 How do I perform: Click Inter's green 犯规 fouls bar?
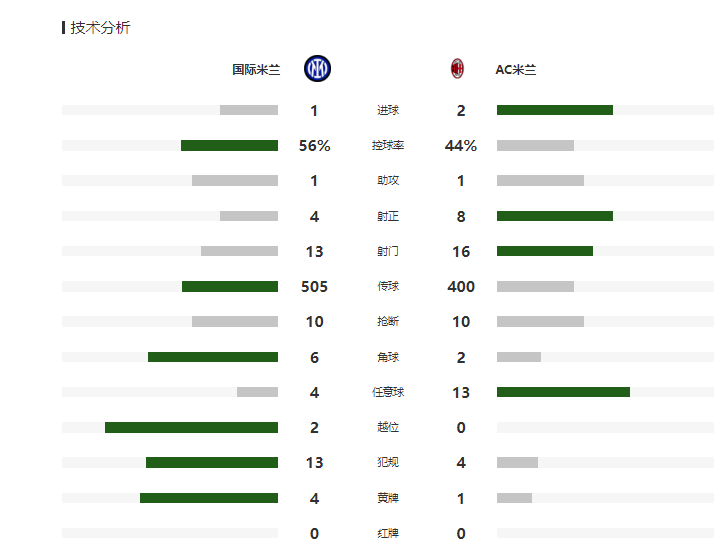[212, 463]
